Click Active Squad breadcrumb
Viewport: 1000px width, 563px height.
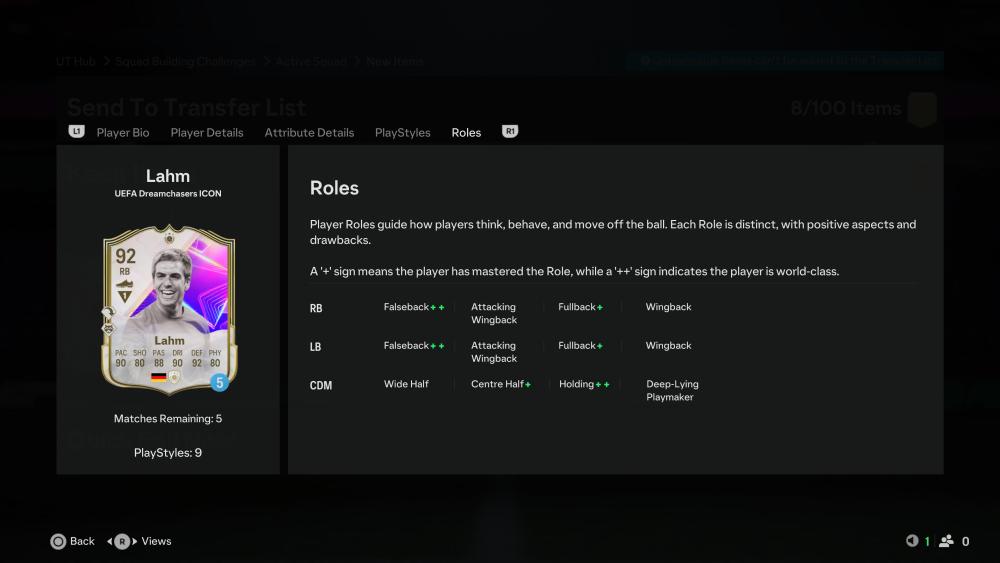(311, 61)
